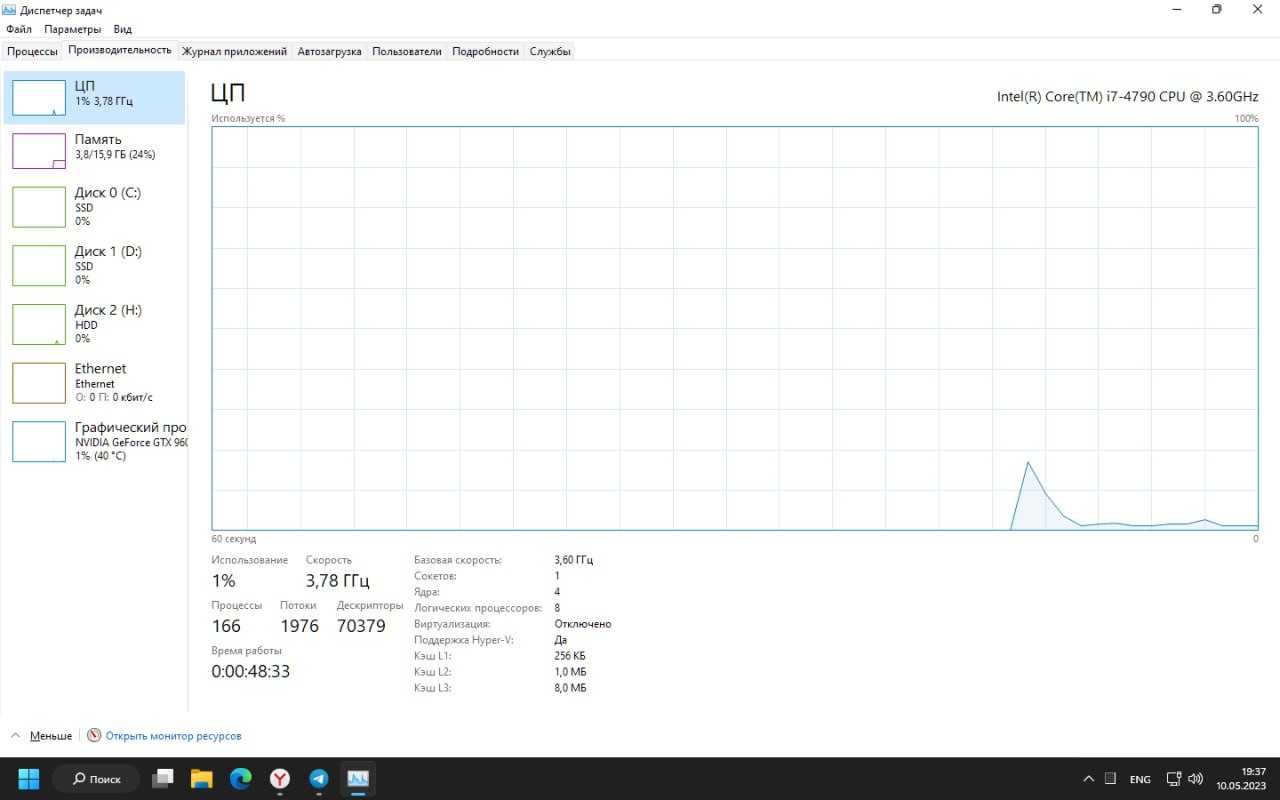Screen dimensions: 1280x800
Task: Switch to Журнал приложений tab
Action: coord(234,51)
